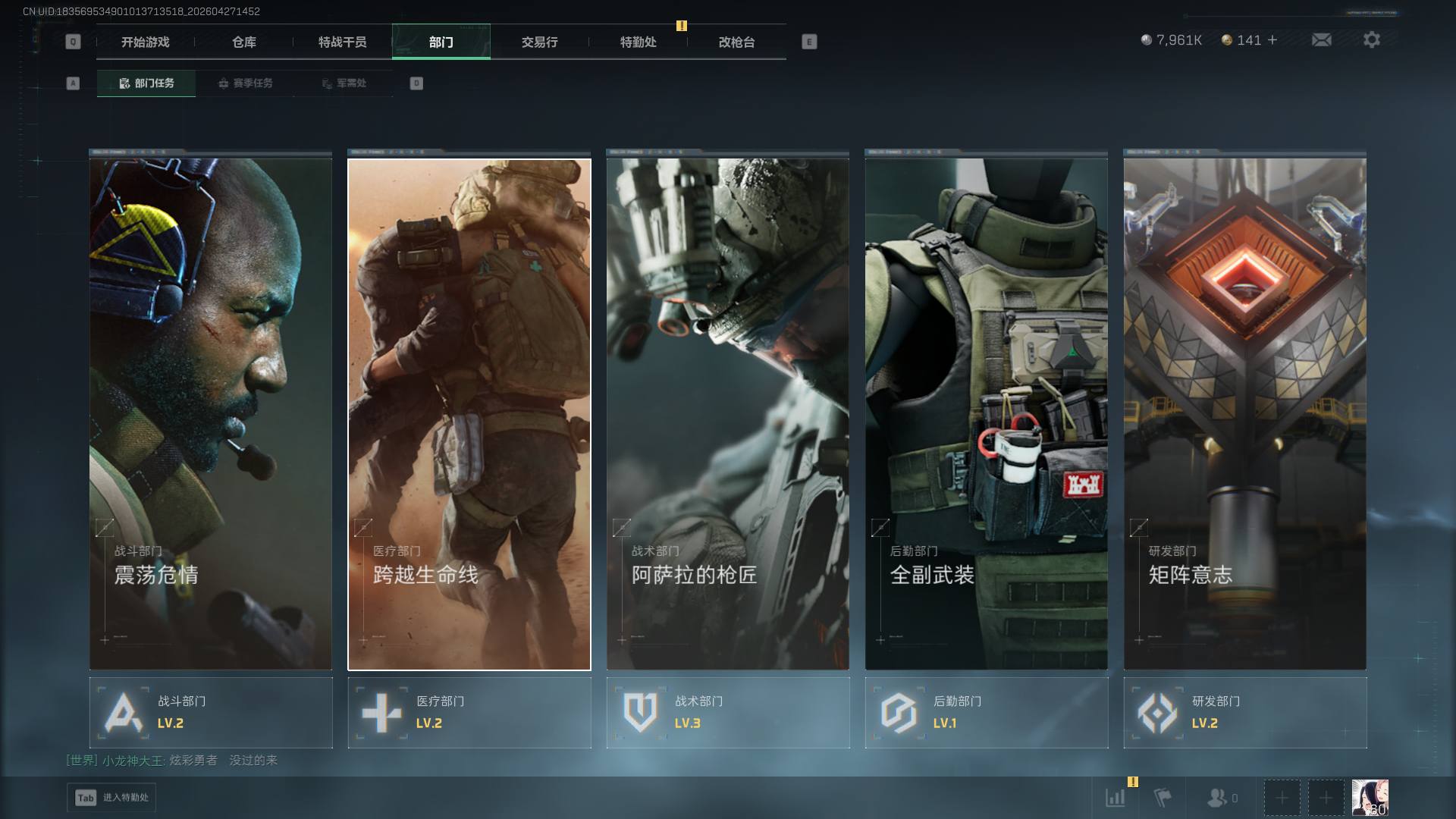Go to the 开始游戏 tab
The height and width of the screenshot is (819, 1456).
click(x=146, y=42)
